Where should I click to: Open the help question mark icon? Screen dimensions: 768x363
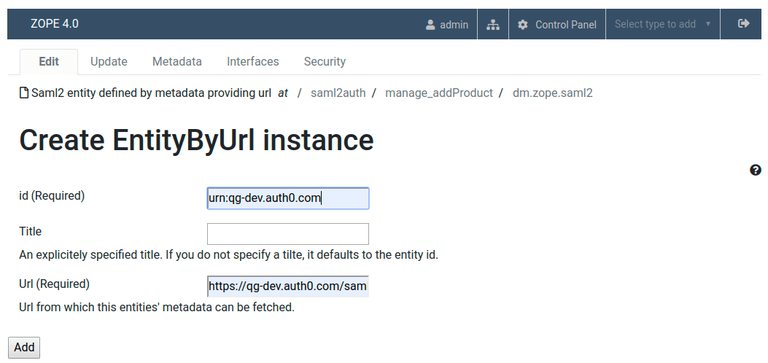point(755,170)
